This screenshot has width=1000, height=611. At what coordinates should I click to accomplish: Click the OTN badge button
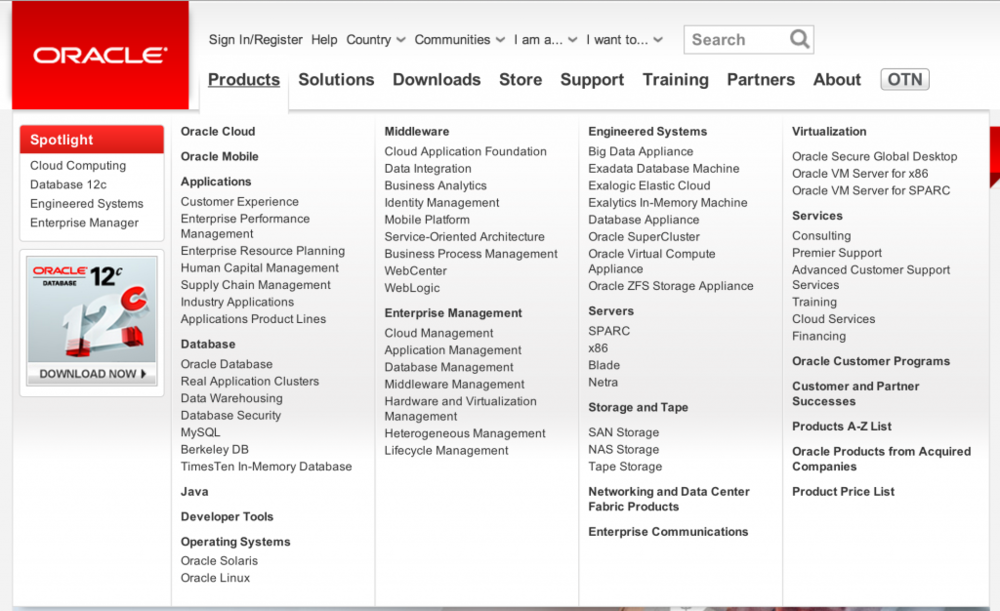point(904,80)
